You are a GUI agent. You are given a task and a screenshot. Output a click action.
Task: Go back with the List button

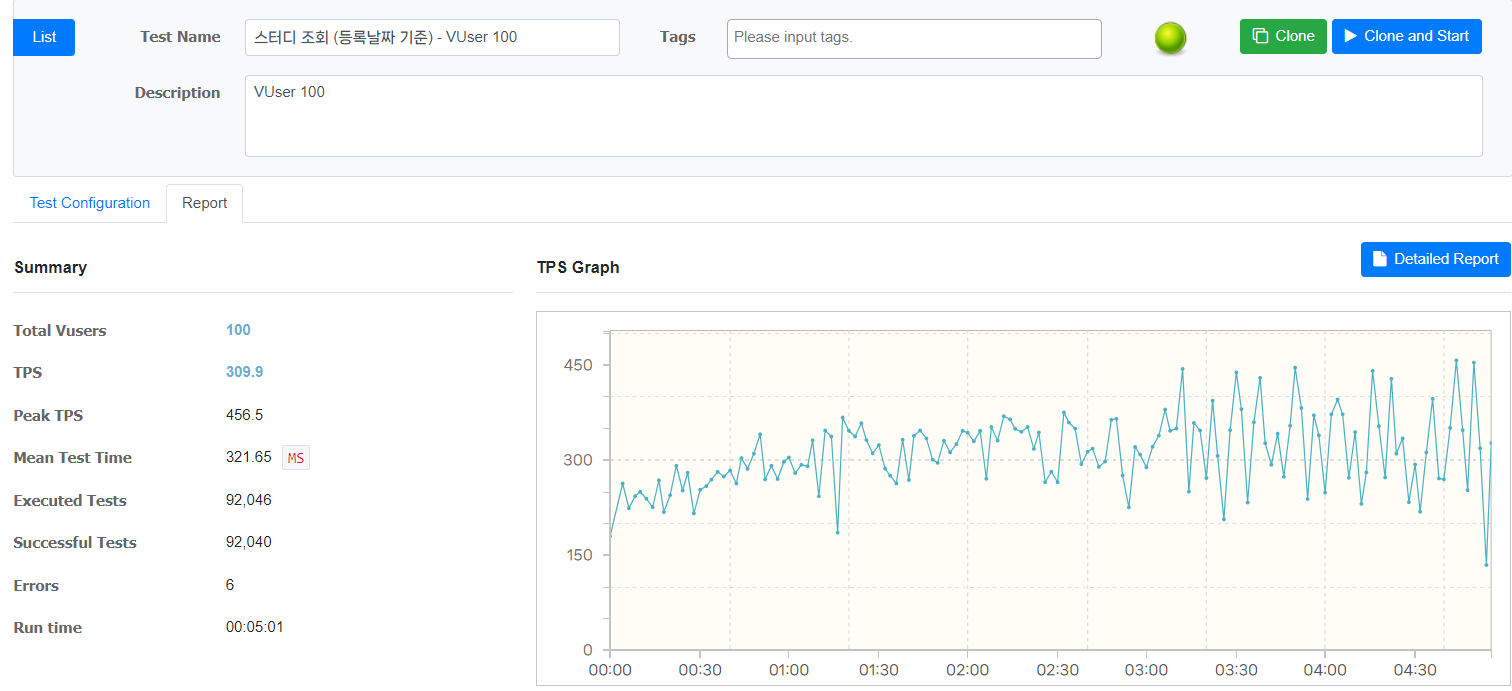[44, 37]
